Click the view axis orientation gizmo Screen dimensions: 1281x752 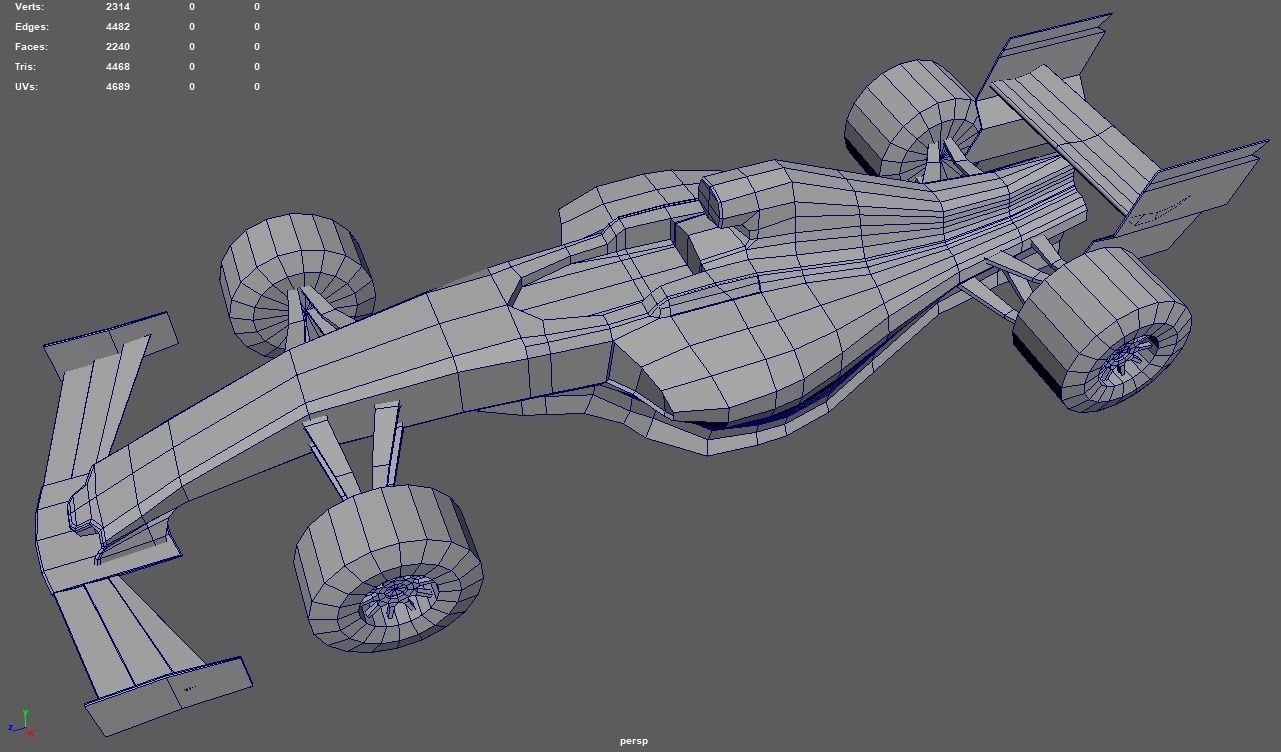coord(20,724)
